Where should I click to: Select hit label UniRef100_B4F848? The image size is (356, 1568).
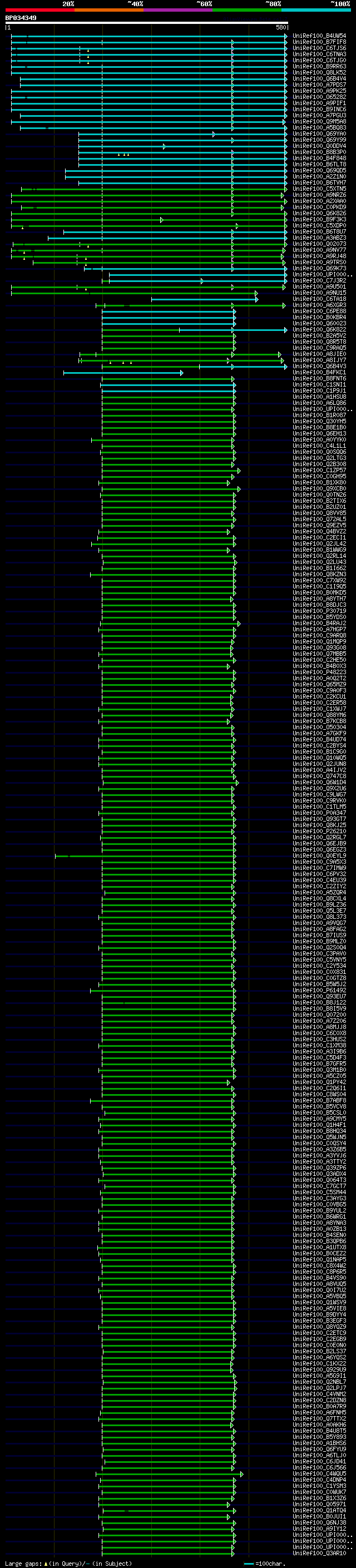tap(319, 159)
